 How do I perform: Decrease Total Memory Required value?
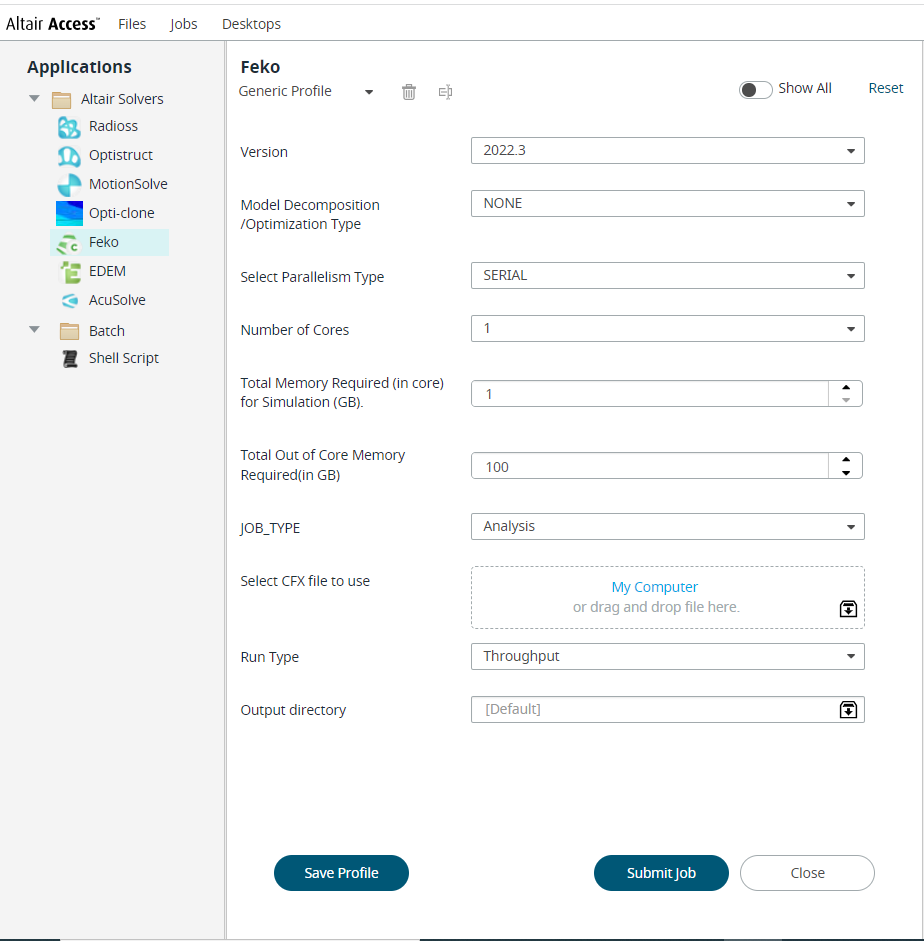[x=845, y=400]
